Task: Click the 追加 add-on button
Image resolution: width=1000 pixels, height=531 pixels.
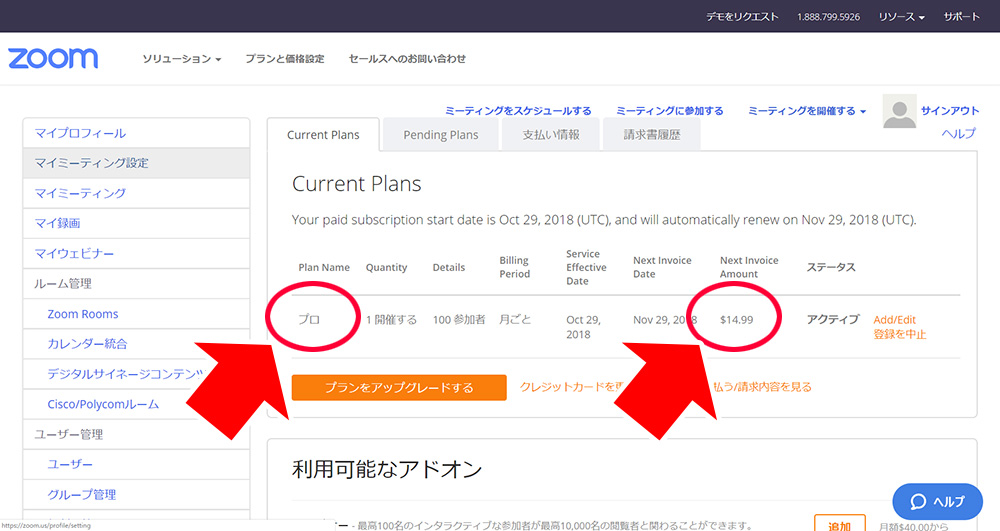Action: coord(839,525)
